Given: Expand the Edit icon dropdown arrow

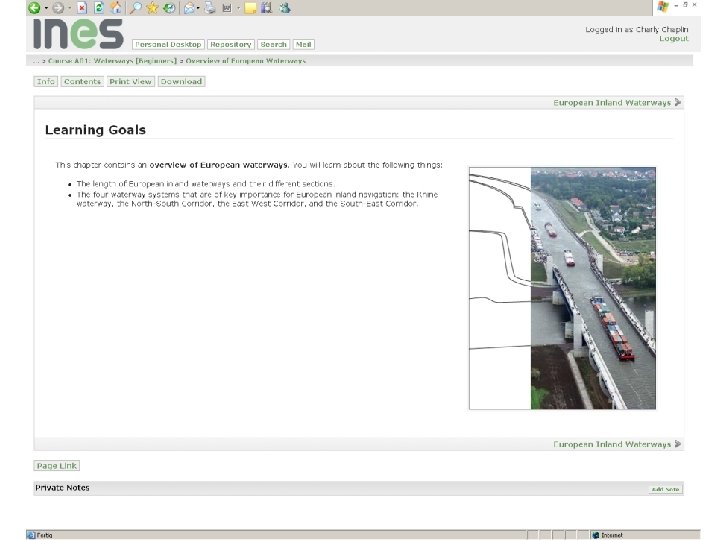Looking at the screenshot, I should 238,8.
